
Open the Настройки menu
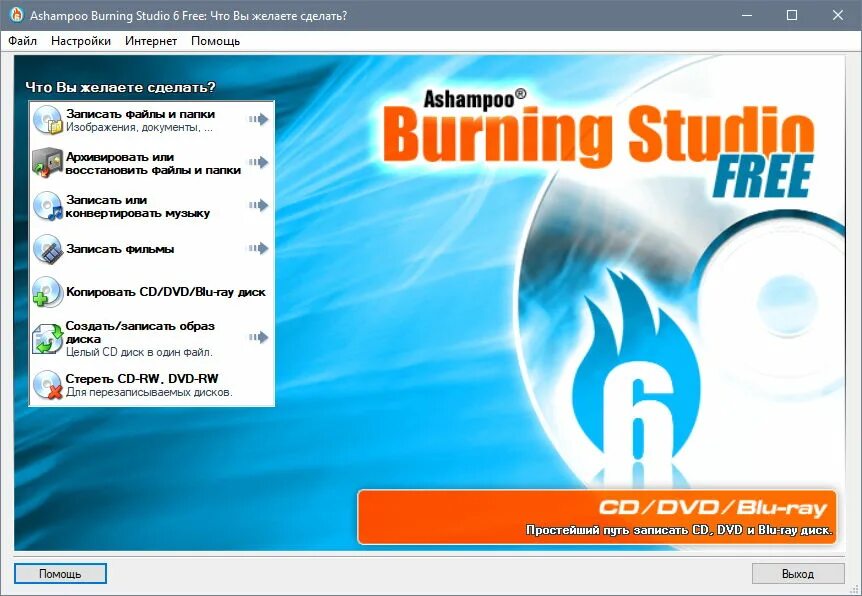click(x=80, y=41)
